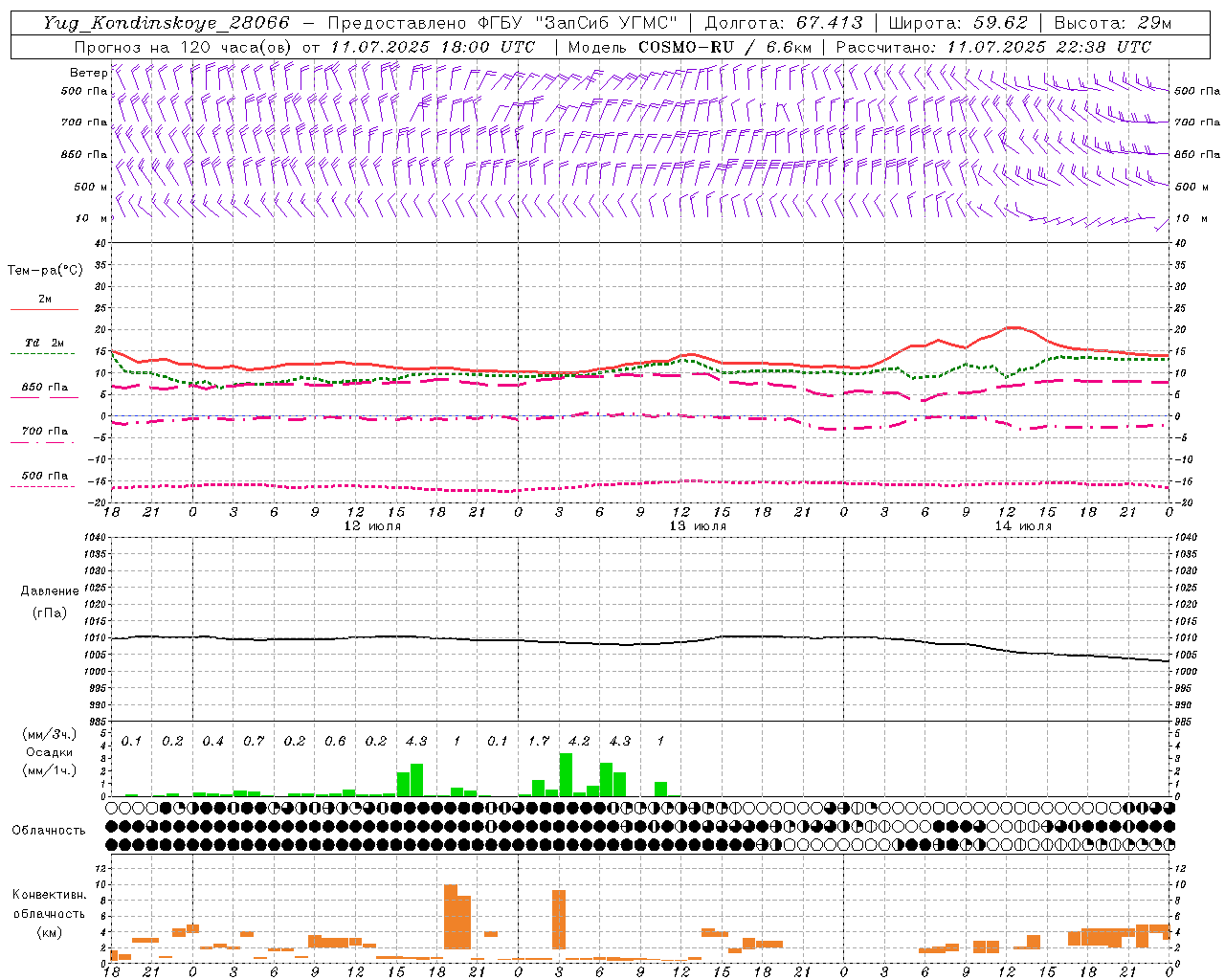Image resolution: width=1225 pixels, height=980 pixels.
Task: Select the forecast start 11.07.2025 18:00 UTC
Action: (x=433, y=47)
